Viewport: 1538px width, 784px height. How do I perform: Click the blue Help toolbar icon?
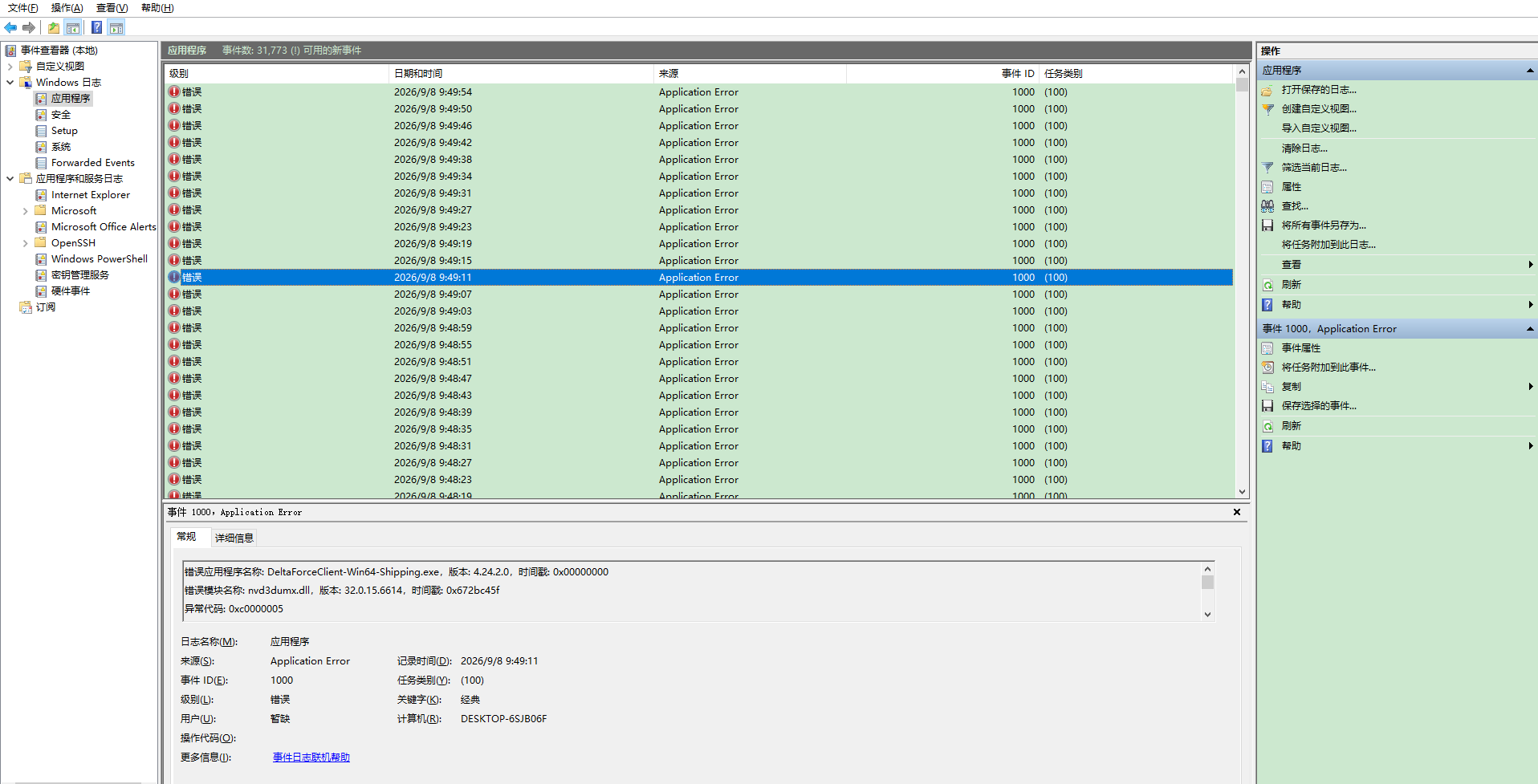[x=96, y=28]
